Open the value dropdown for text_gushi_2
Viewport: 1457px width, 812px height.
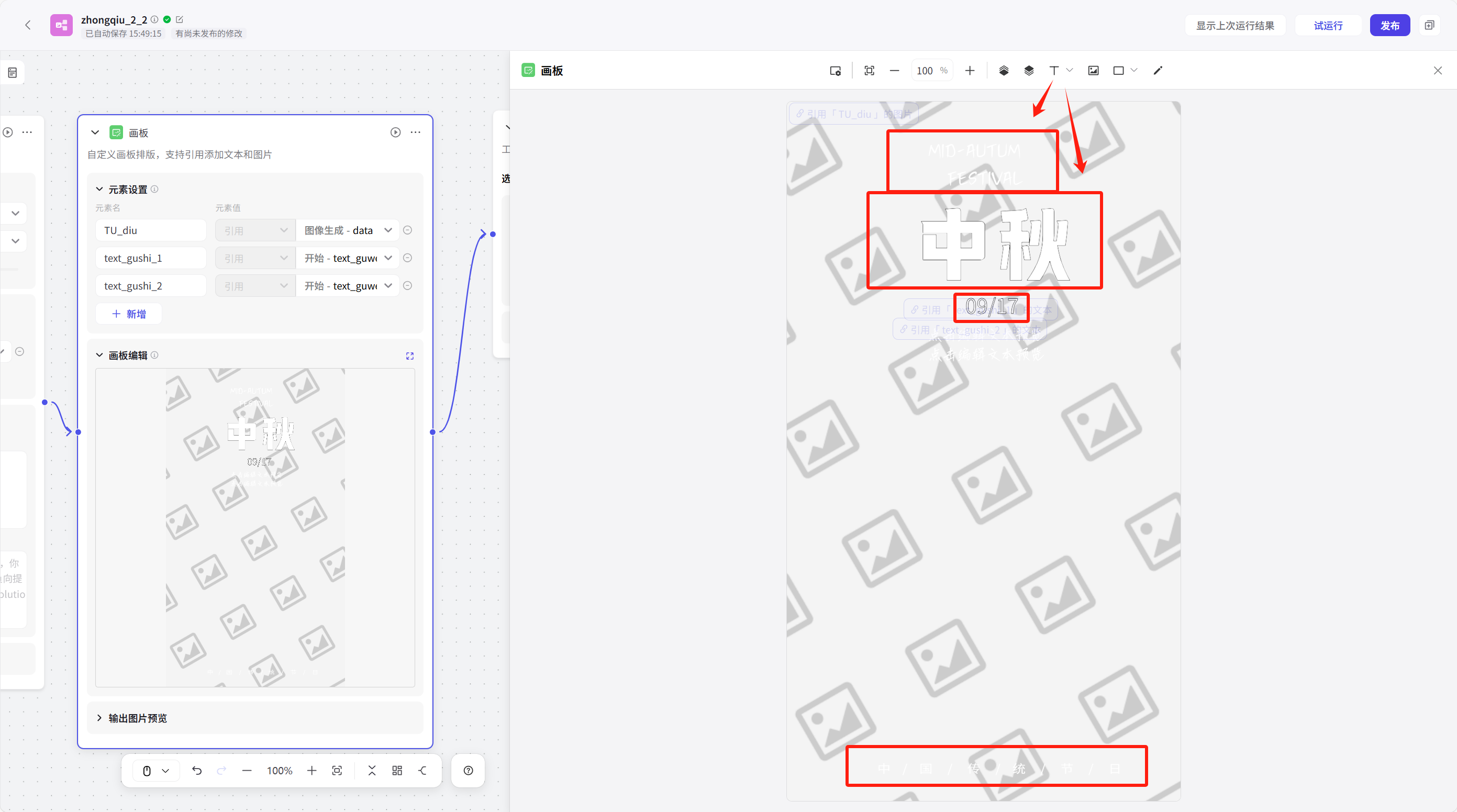(x=348, y=285)
